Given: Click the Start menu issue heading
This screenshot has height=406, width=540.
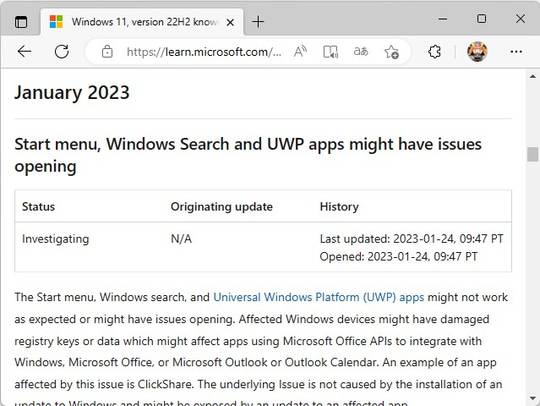Looking at the screenshot, I should point(248,155).
